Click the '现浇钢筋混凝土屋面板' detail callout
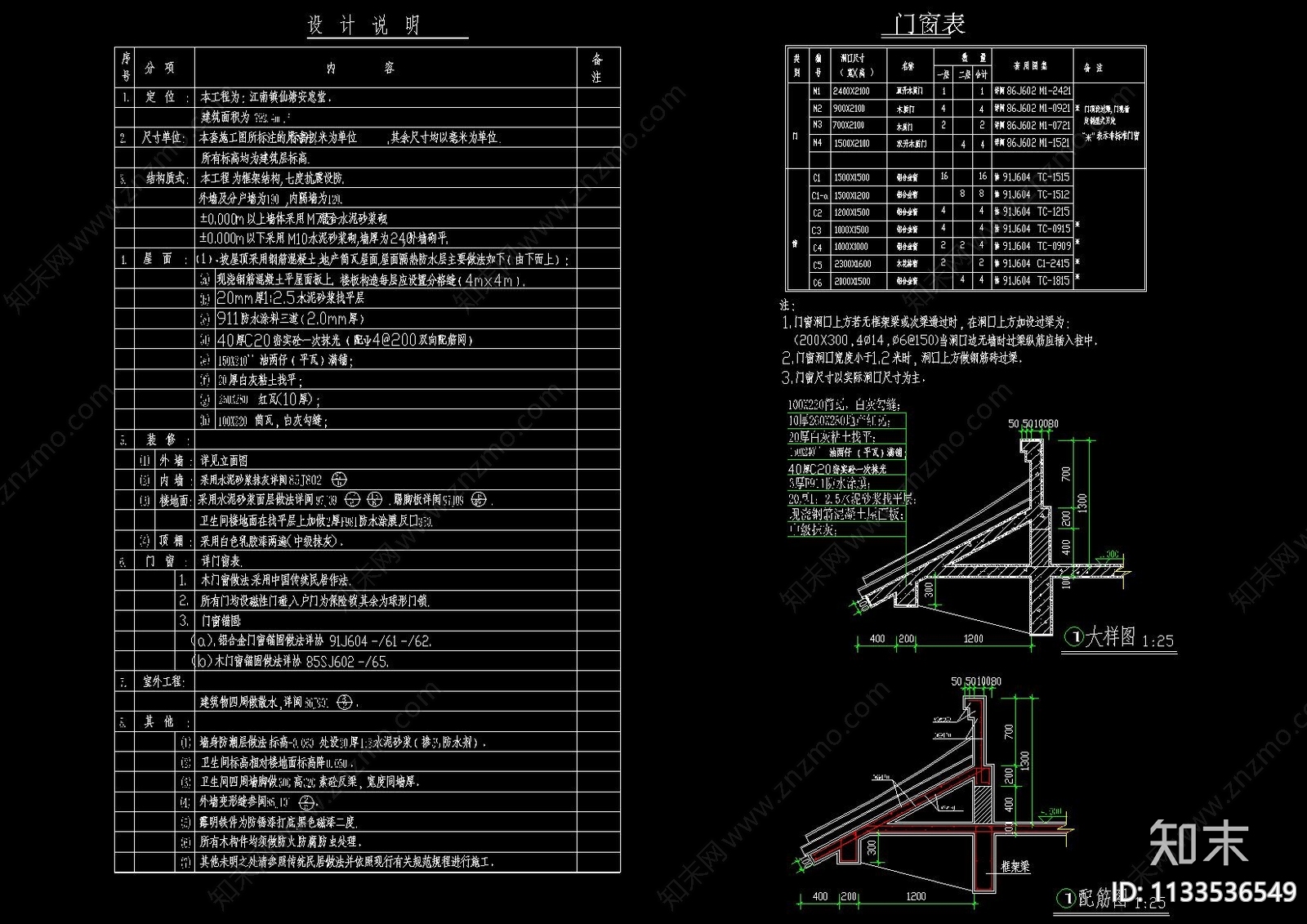This screenshot has height=924, width=1307. click(845, 514)
